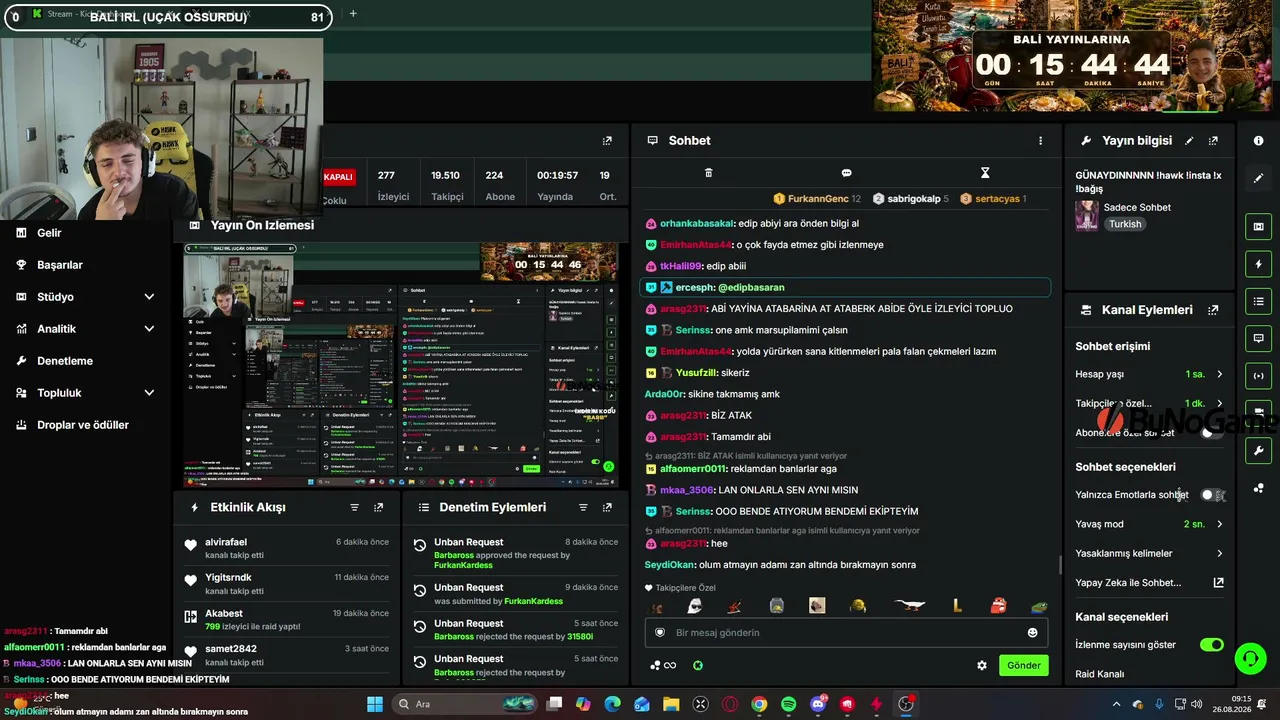The height and width of the screenshot is (720, 1280).
Task: Open the Etkinlik Akışı filter menu
Action: (x=354, y=508)
